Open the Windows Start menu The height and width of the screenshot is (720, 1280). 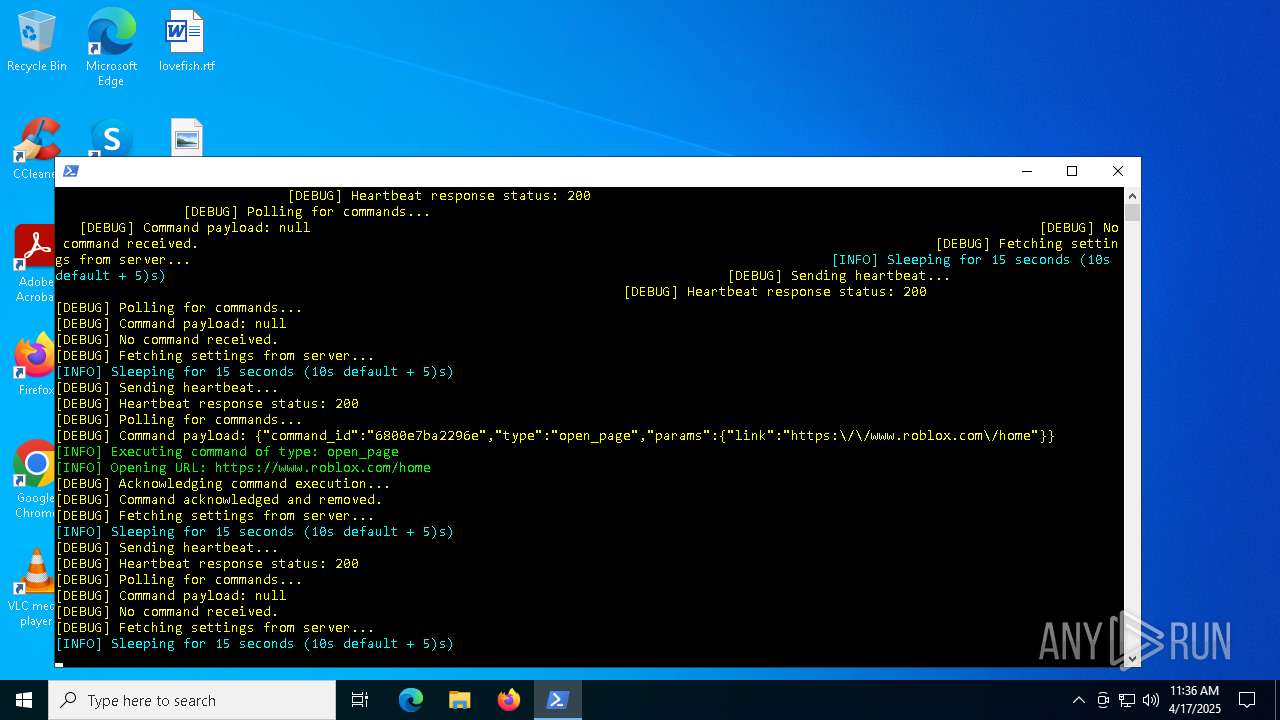(x=24, y=700)
